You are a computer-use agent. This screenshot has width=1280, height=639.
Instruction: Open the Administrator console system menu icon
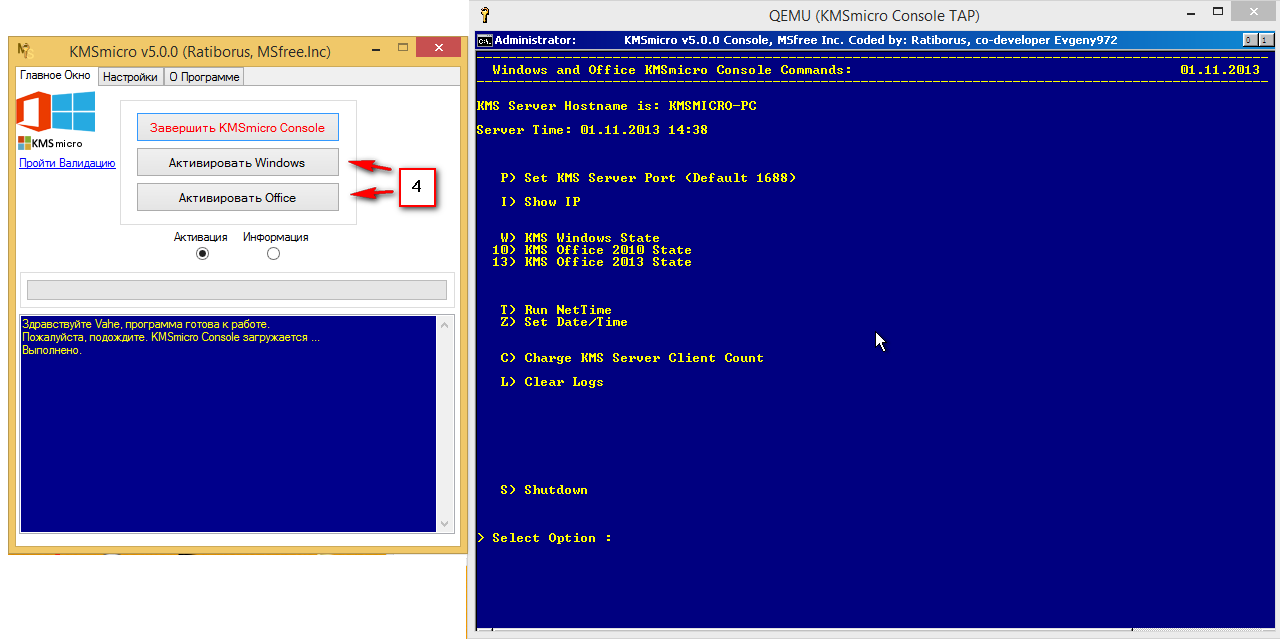pos(484,40)
